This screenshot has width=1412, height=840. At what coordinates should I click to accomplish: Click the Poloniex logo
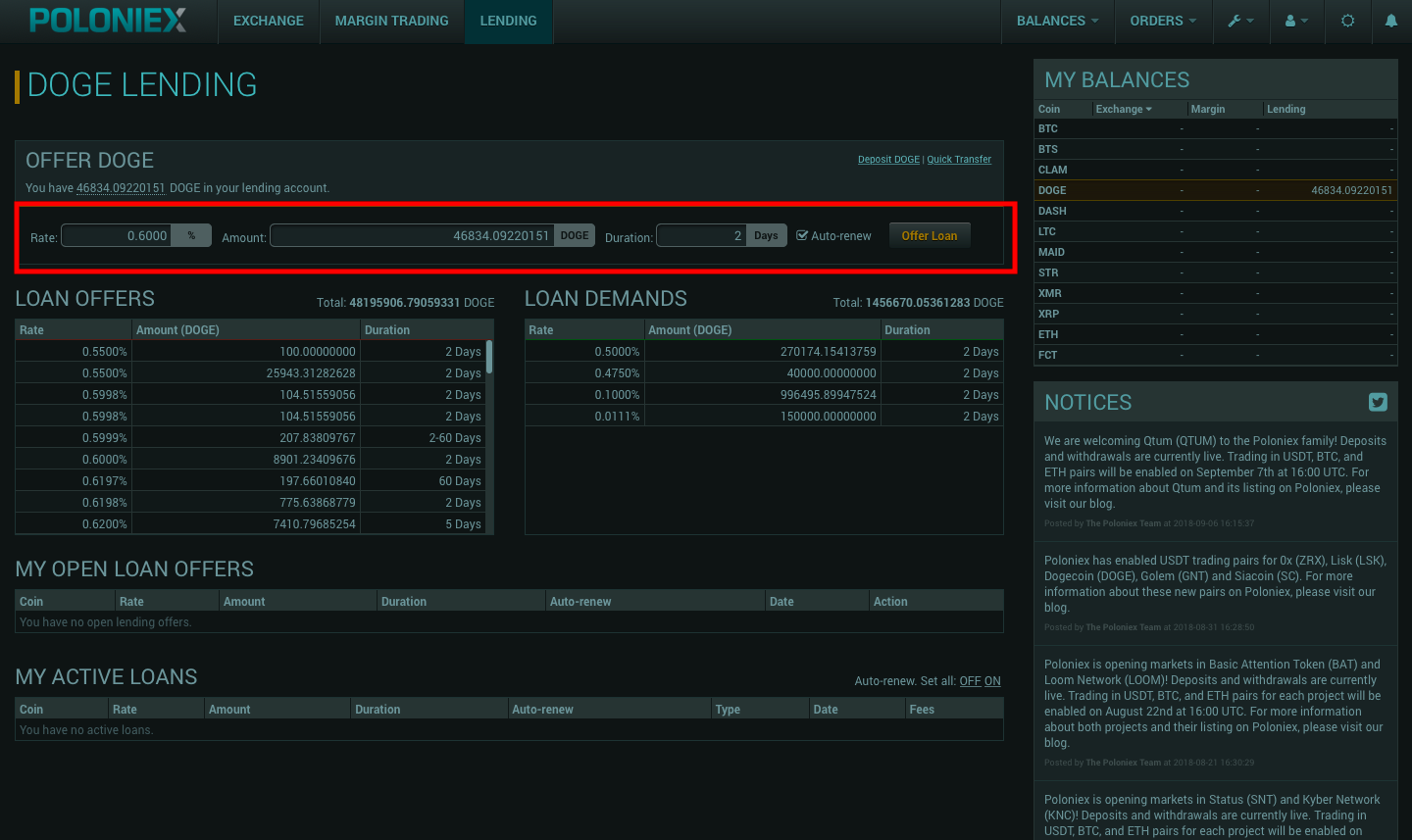108,21
